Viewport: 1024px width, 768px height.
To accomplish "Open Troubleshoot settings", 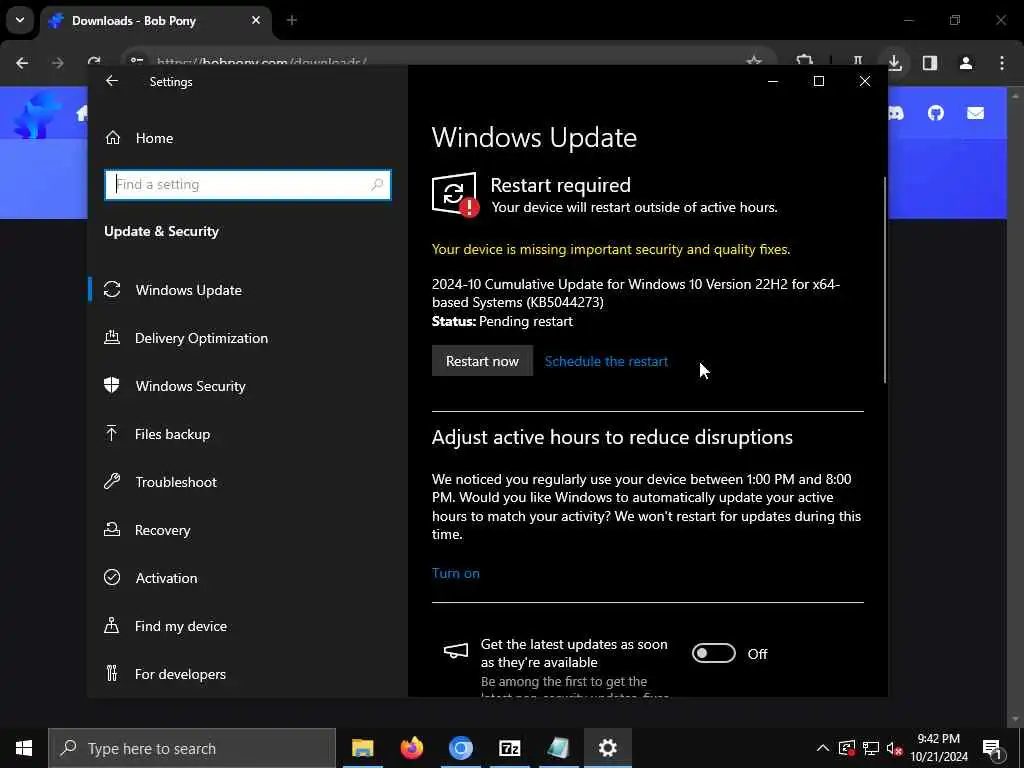I will click(x=176, y=482).
